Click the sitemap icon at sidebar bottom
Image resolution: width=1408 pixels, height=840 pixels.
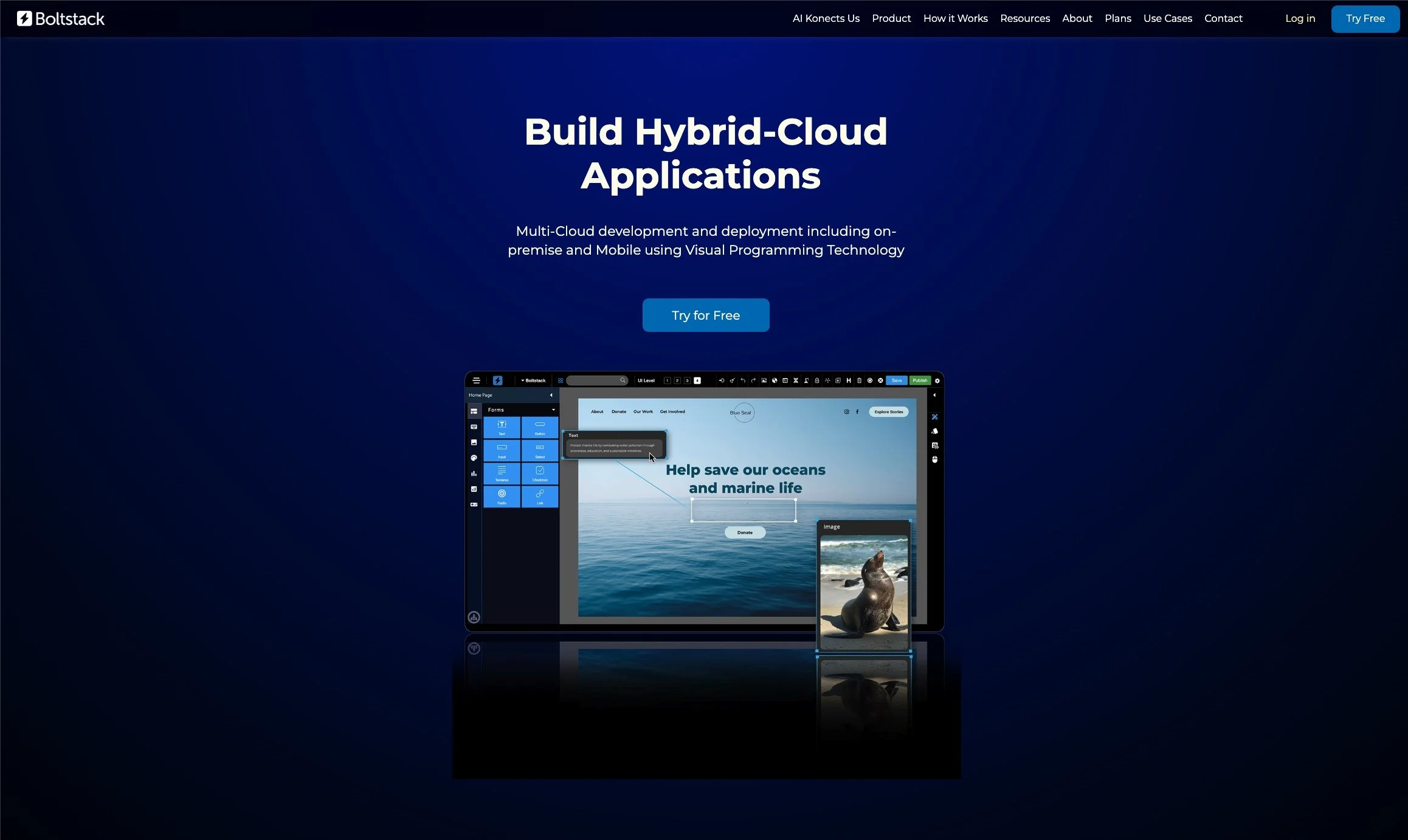(x=474, y=618)
